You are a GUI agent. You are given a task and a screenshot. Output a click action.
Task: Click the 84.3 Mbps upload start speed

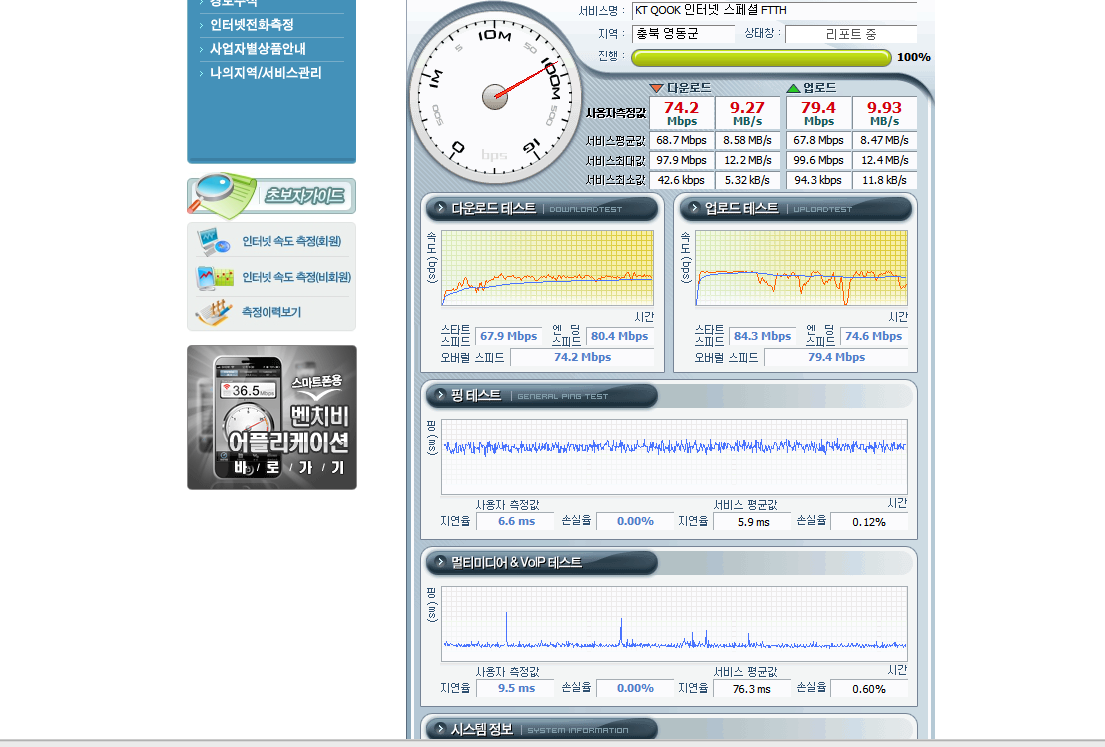click(x=763, y=336)
